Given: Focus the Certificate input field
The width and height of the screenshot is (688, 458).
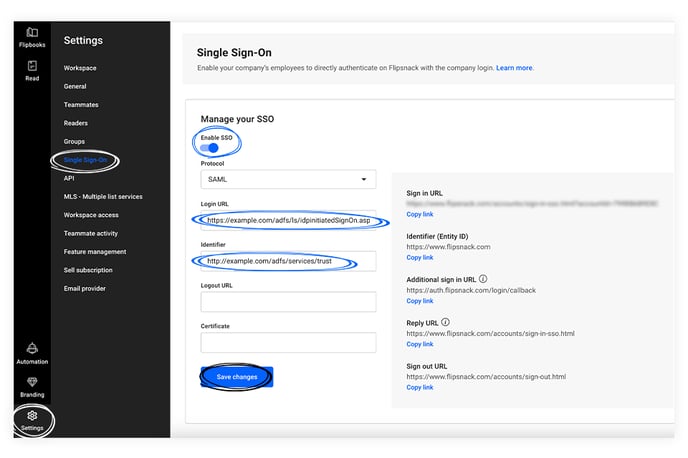Looking at the screenshot, I should click(288, 343).
